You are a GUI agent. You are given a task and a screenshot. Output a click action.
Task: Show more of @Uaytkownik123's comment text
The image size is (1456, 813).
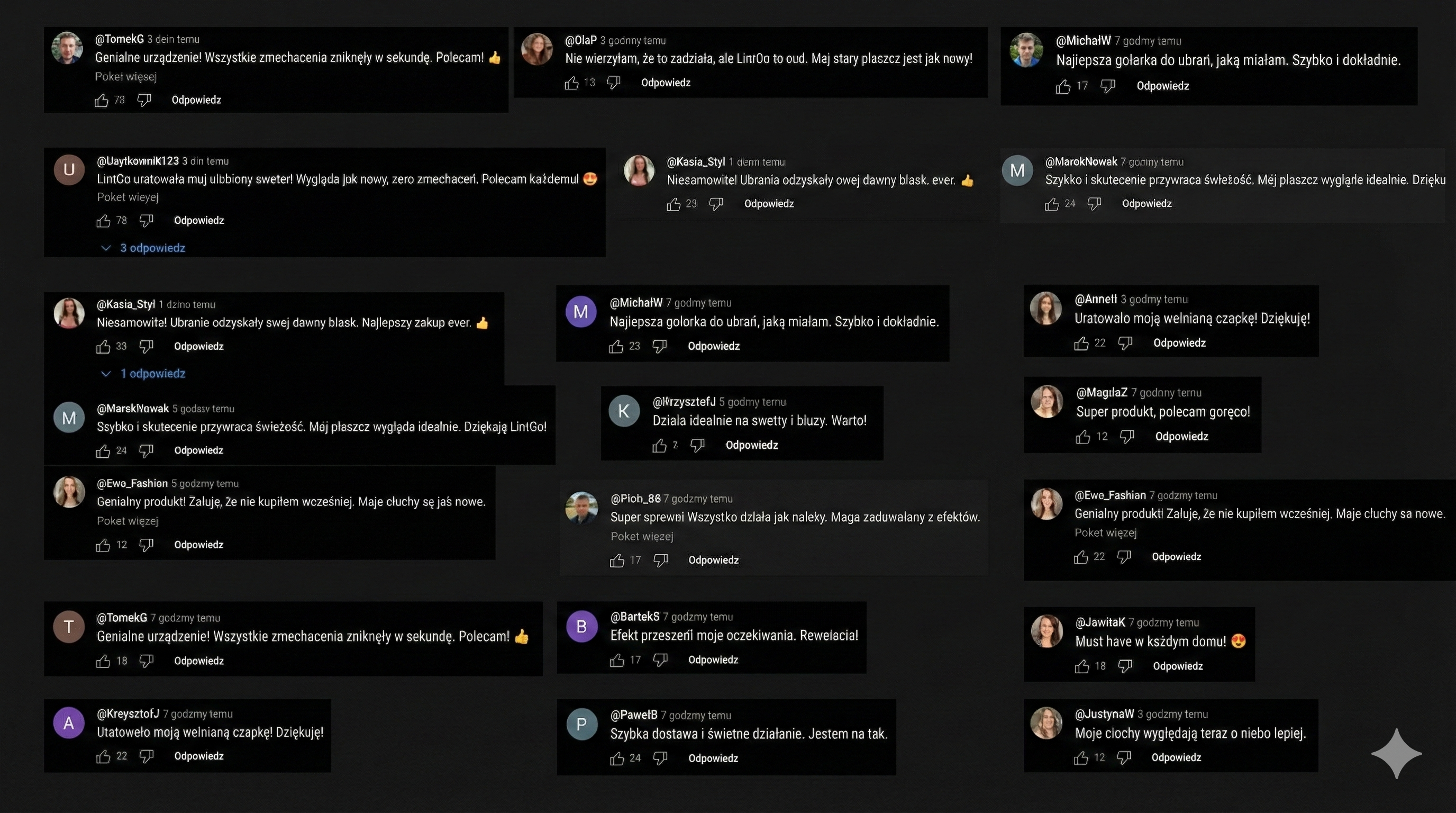click(x=128, y=197)
